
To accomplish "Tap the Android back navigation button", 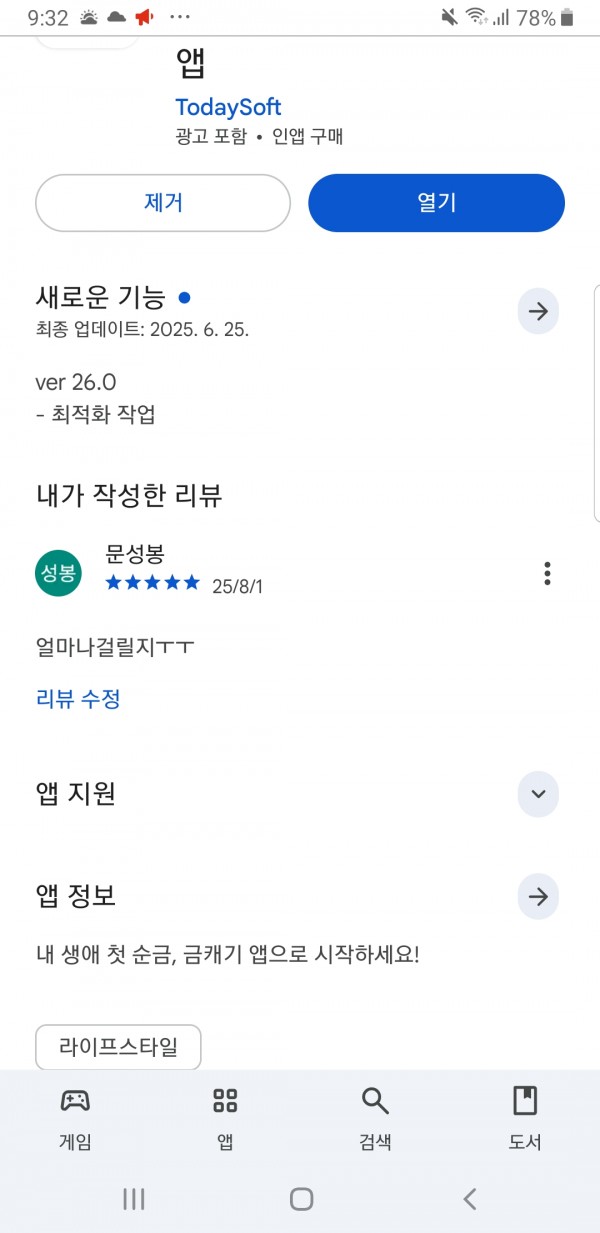I will click(469, 1199).
